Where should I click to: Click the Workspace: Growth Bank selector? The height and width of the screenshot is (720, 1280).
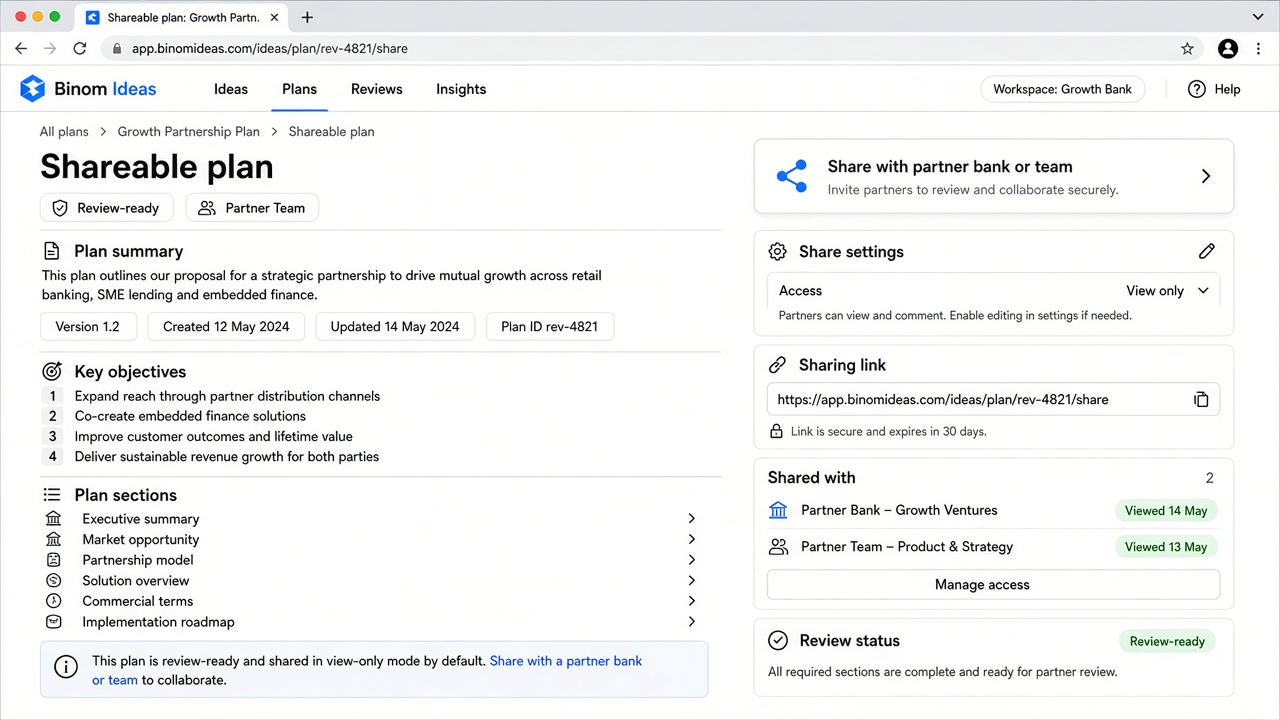[x=1062, y=89]
